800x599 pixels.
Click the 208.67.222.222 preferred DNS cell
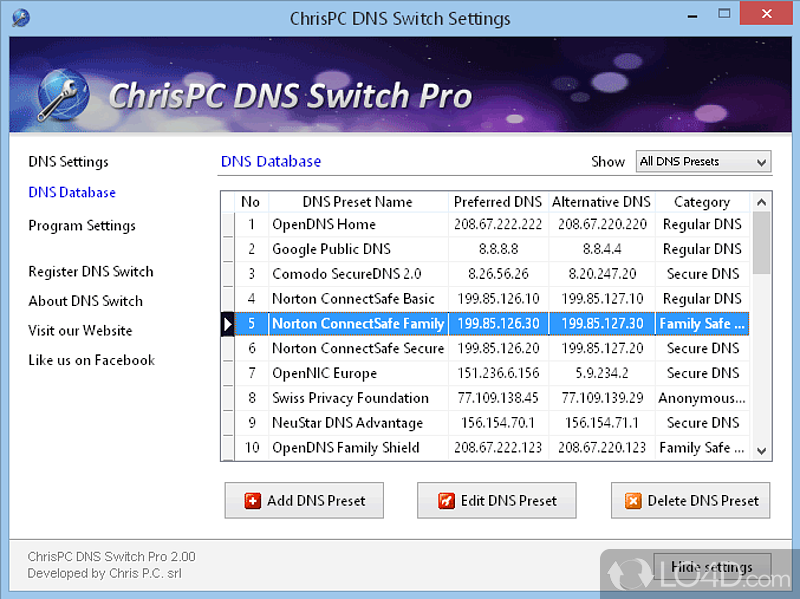(x=498, y=224)
